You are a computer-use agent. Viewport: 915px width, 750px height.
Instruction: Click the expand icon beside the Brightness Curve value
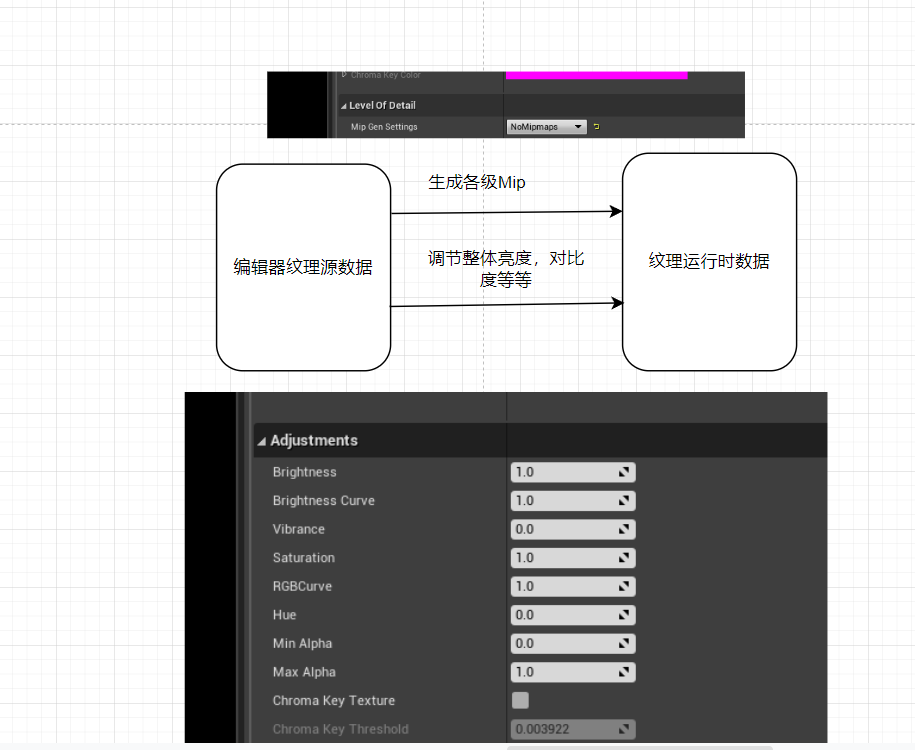pyautogui.click(x=625, y=500)
